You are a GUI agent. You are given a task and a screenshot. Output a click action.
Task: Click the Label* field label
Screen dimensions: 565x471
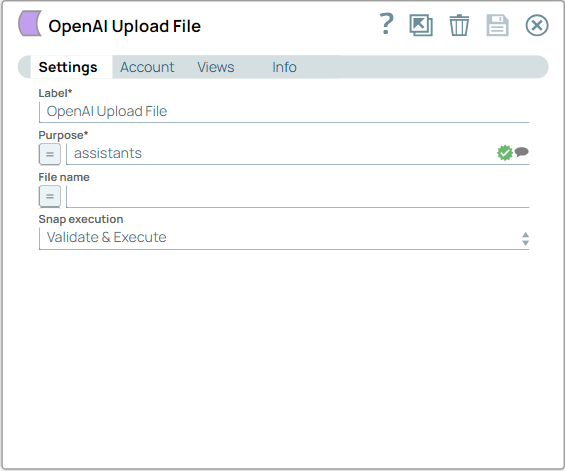[x=55, y=93]
